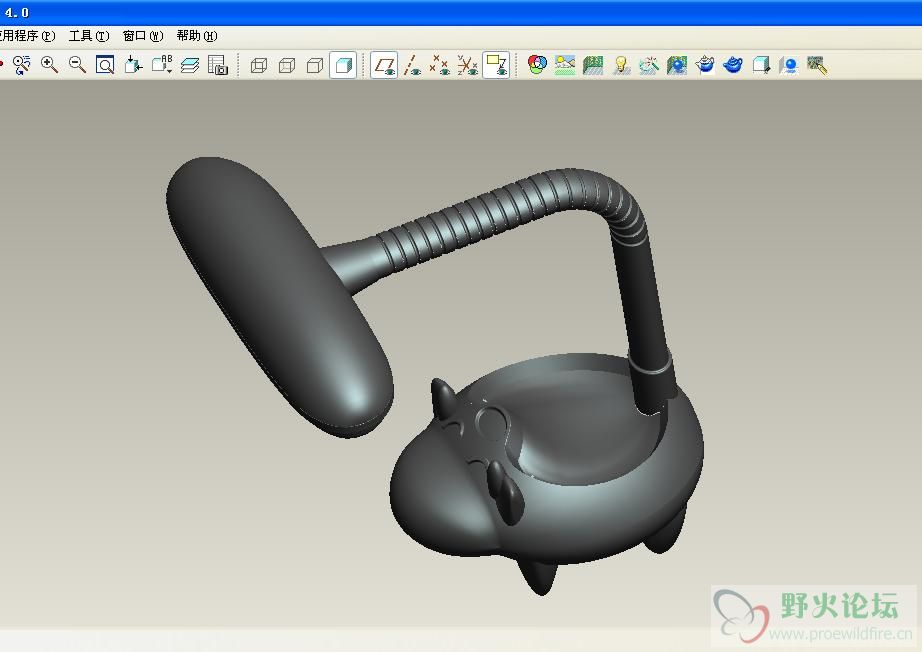Select the Zoom In tool
The height and width of the screenshot is (652, 922).
[x=49, y=65]
